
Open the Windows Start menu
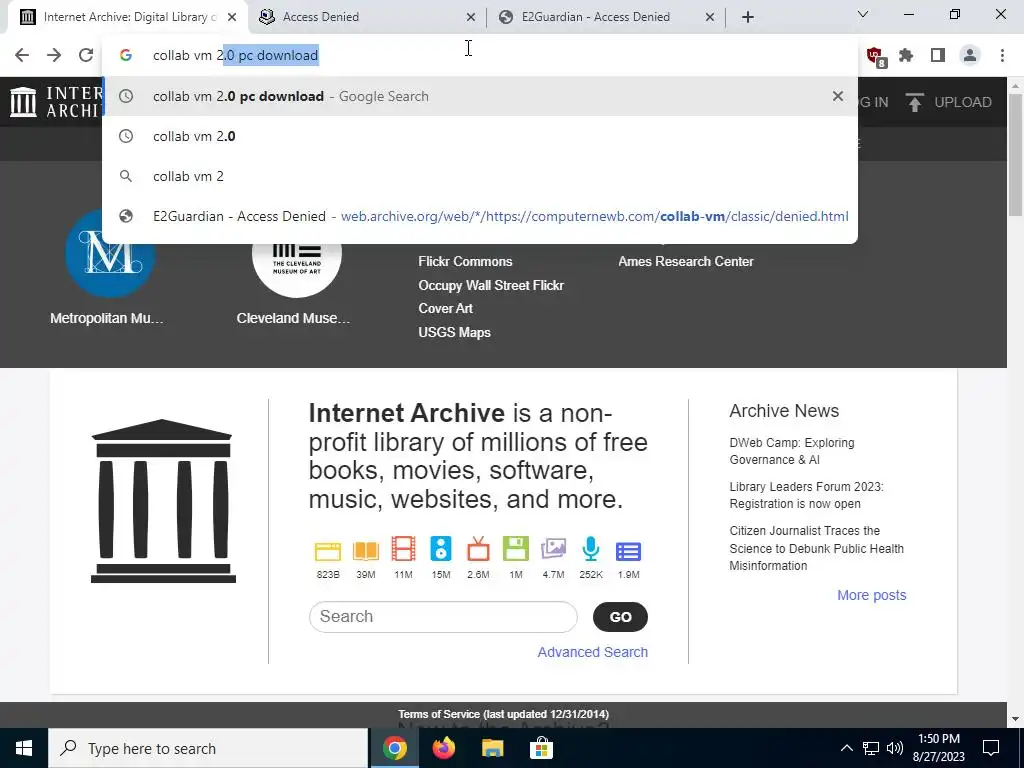coord(24,748)
